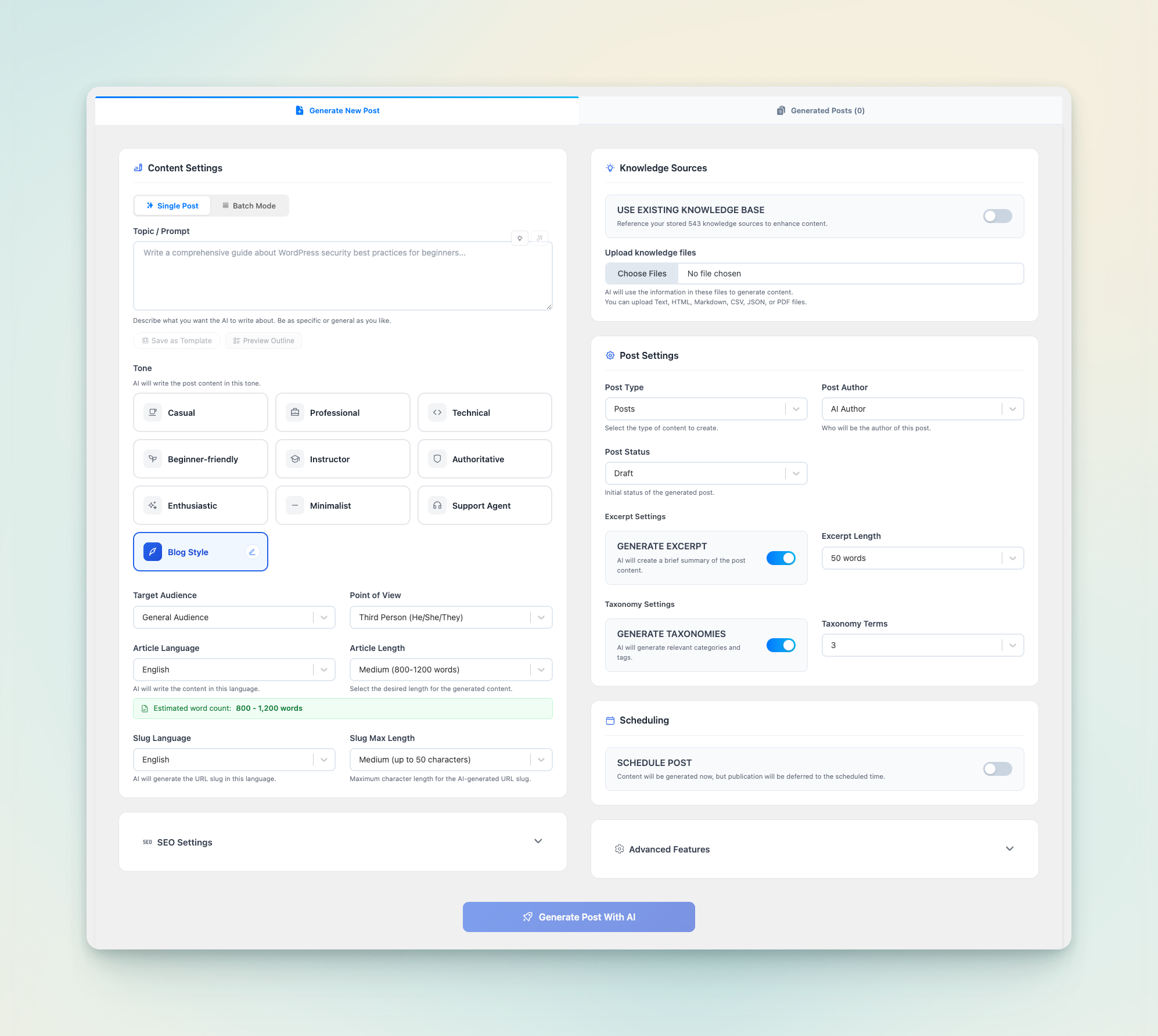
Task: Disable the Generate Excerpt toggle
Action: click(781, 557)
